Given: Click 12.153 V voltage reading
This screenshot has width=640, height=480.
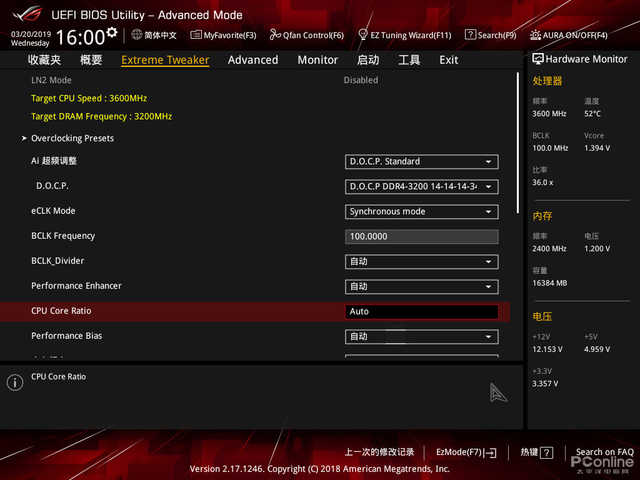Looking at the screenshot, I should 547,349.
